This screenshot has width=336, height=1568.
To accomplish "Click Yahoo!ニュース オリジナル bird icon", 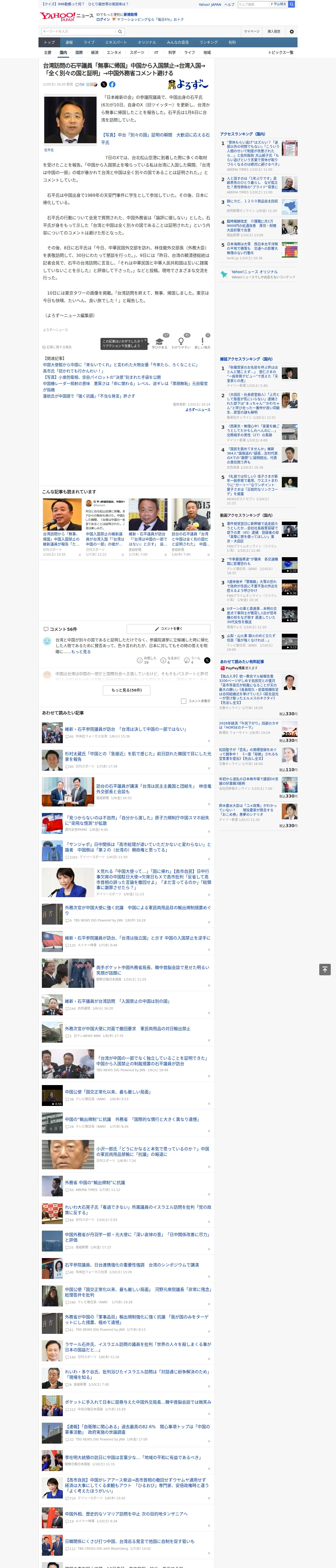I will pos(225,274).
